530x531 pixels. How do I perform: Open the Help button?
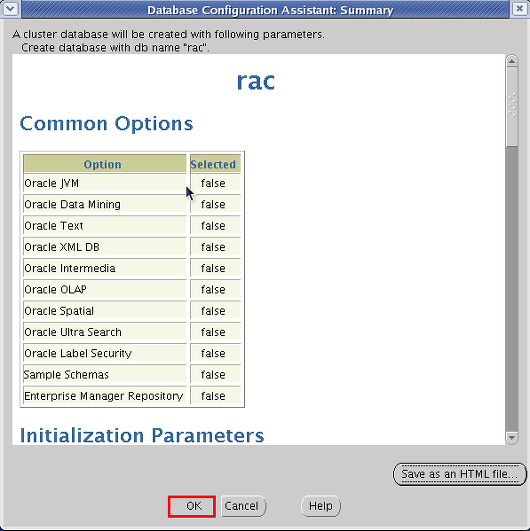pos(321,506)
